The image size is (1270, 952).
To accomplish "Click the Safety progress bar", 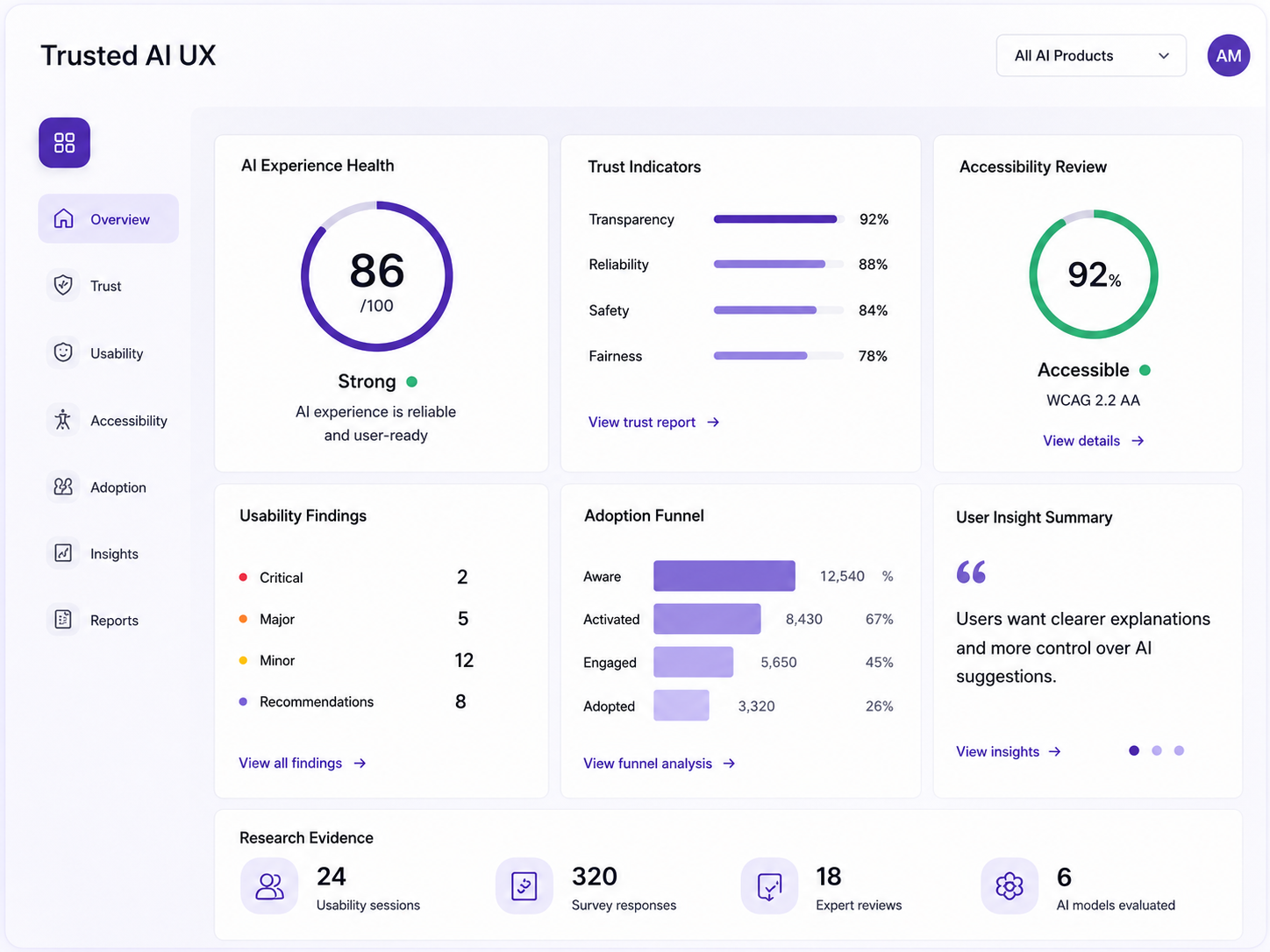I will click(779, 310).
